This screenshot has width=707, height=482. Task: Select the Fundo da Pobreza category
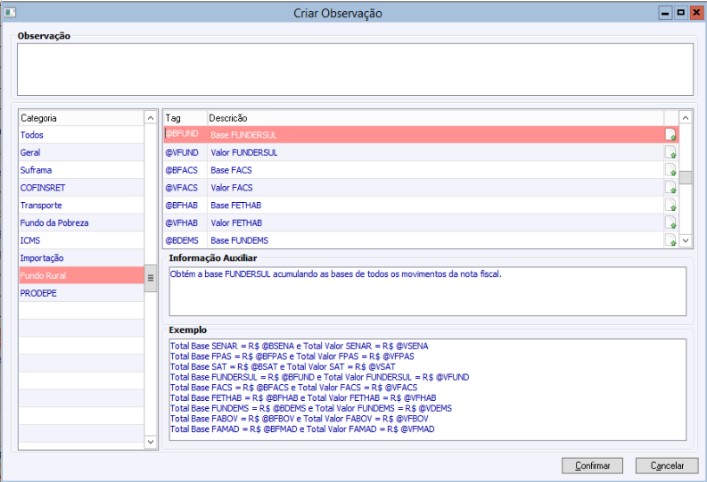point(82,223)
